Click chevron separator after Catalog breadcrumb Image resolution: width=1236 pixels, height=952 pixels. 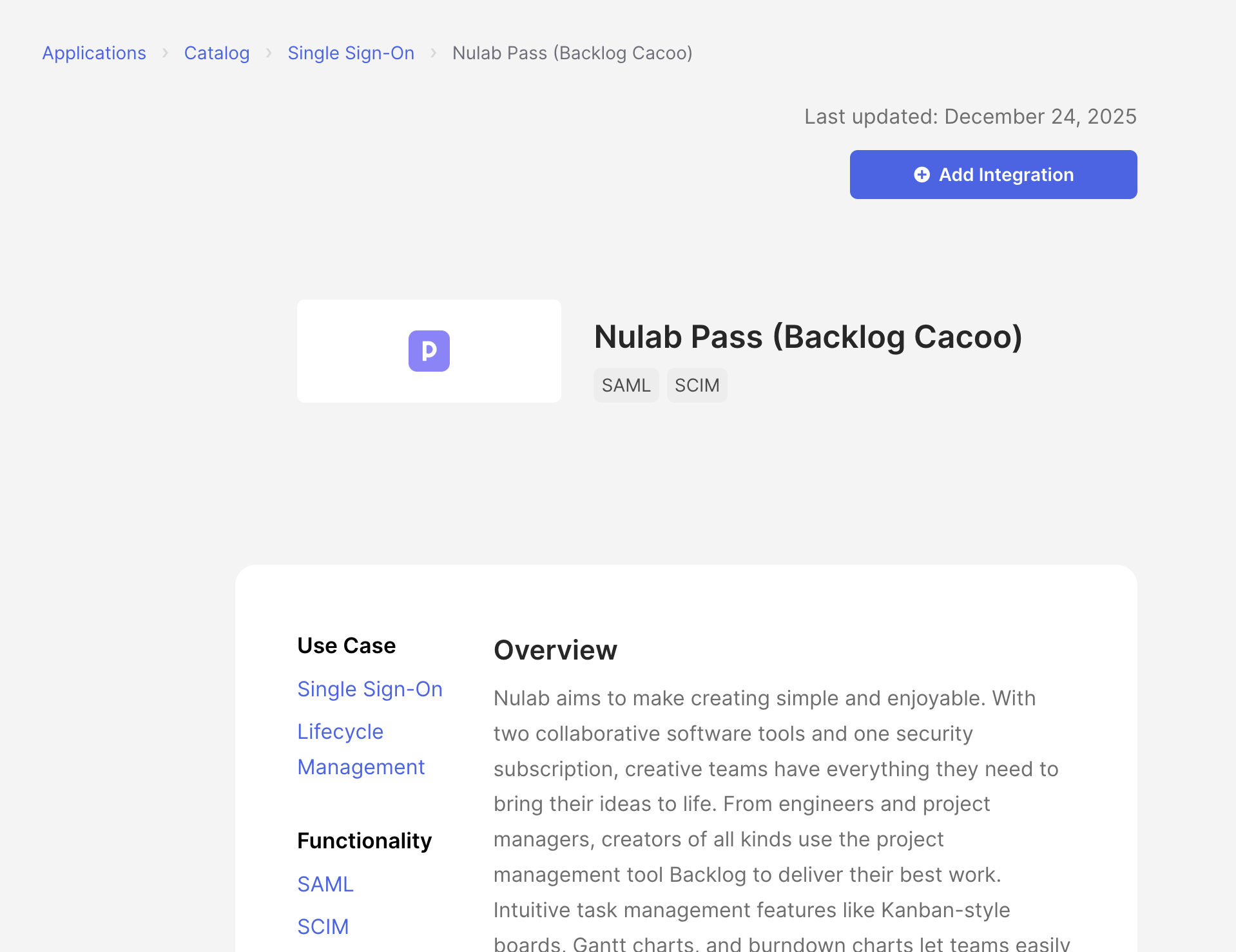tap(269, 53)
